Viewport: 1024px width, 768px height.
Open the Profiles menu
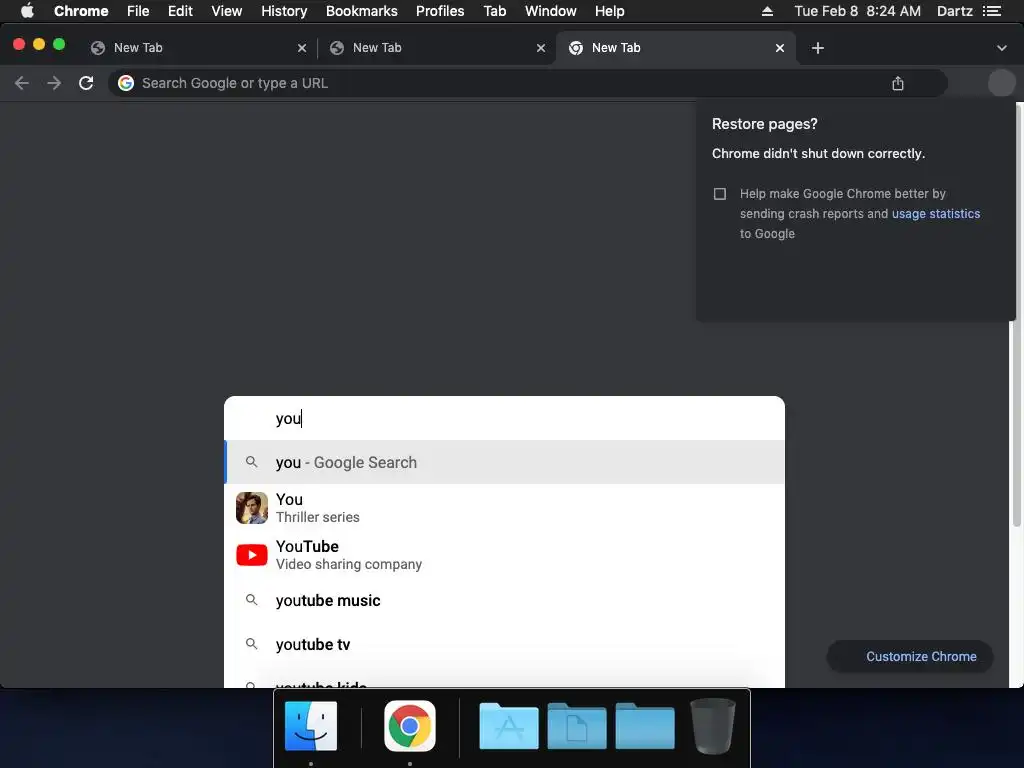[440, 11]
